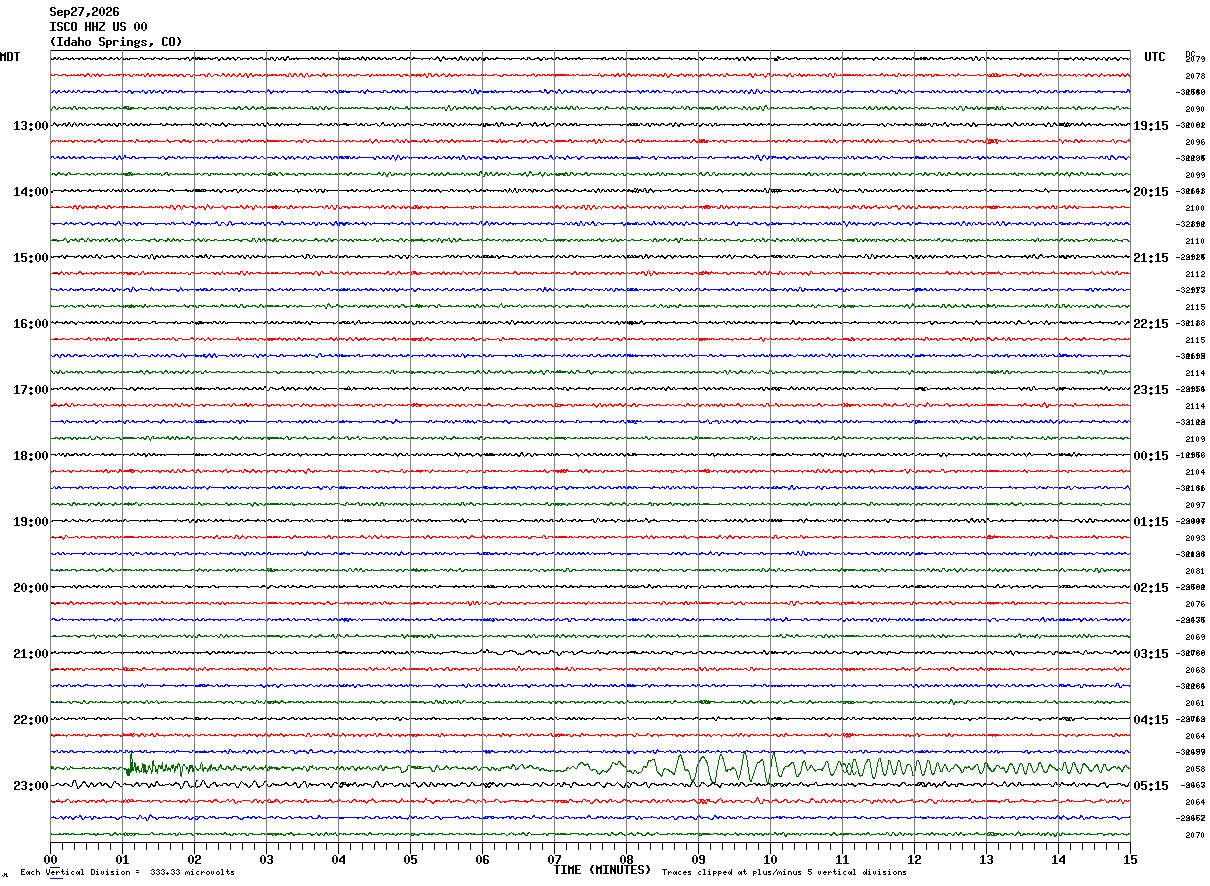Click the 15 minute axis tick label

tap(1129, 859)
